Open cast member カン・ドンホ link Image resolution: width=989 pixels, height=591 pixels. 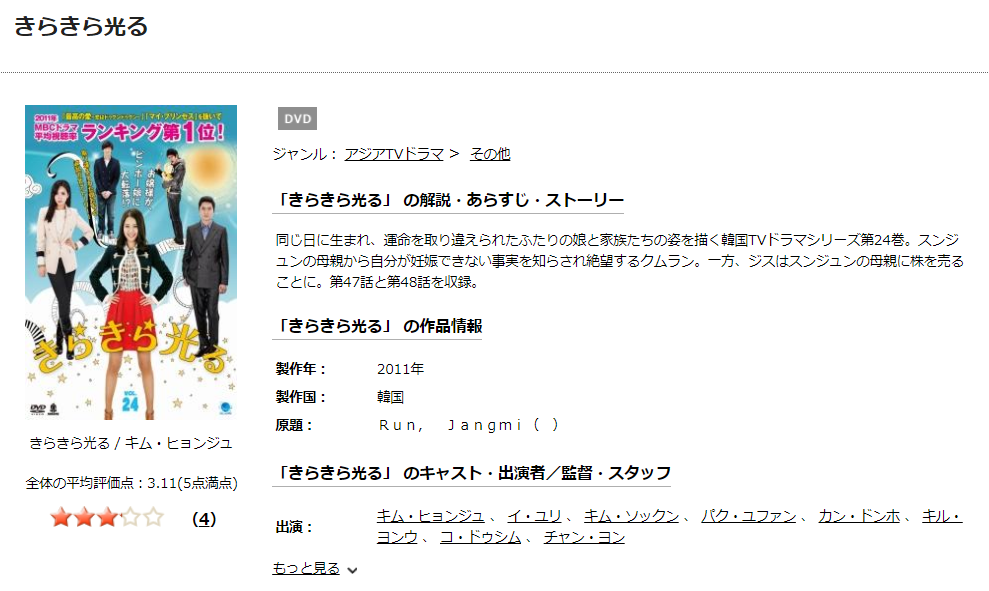point(859,516)
